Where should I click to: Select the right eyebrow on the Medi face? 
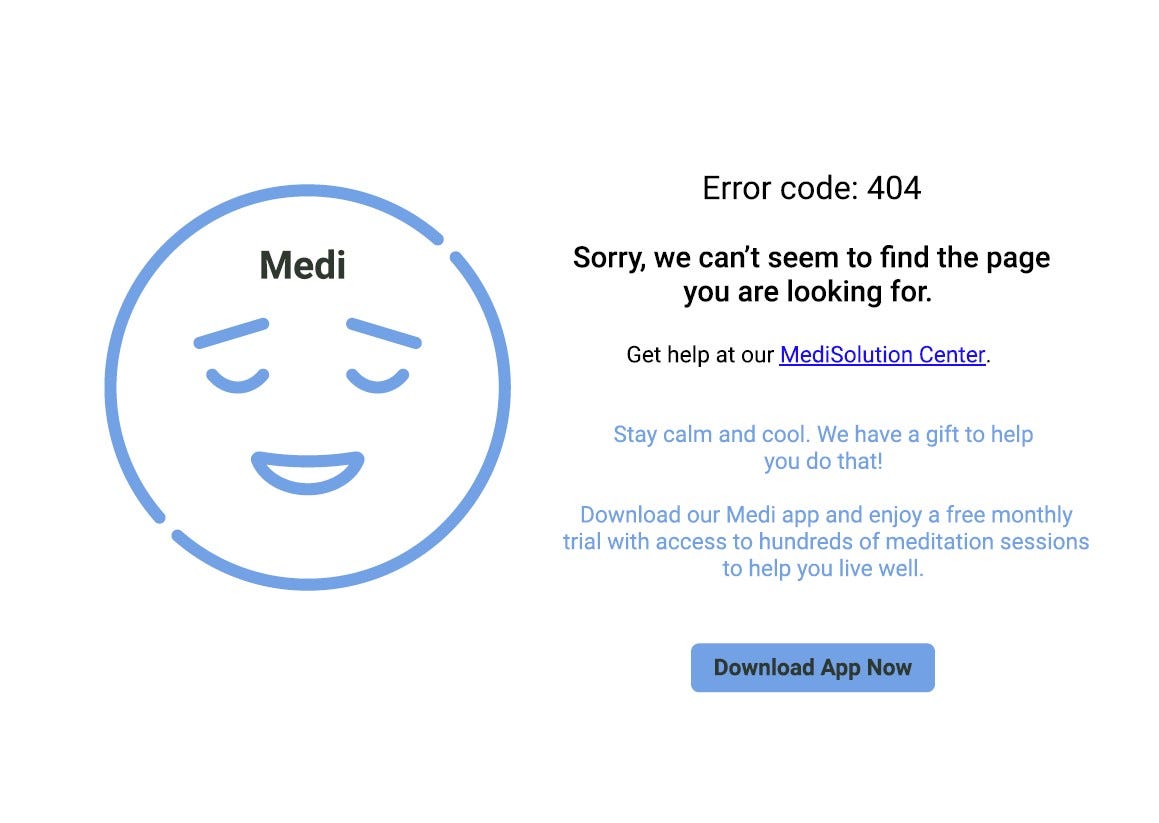pyautogui.click(x=384, y=333)
